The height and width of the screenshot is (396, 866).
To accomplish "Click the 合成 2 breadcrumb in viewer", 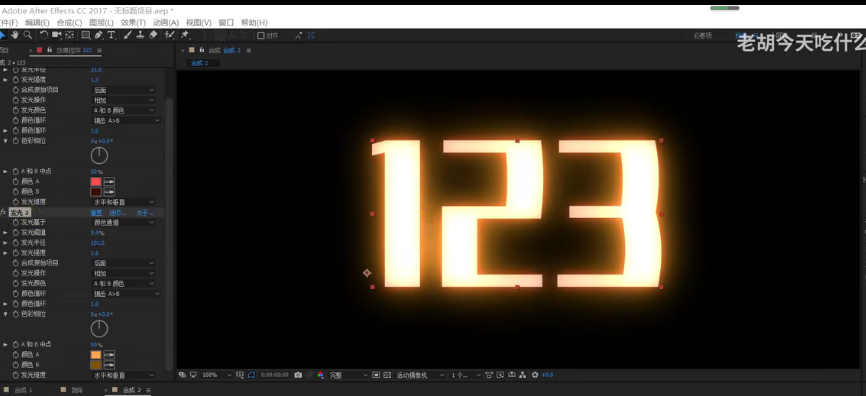I will [x=199, y=63].
